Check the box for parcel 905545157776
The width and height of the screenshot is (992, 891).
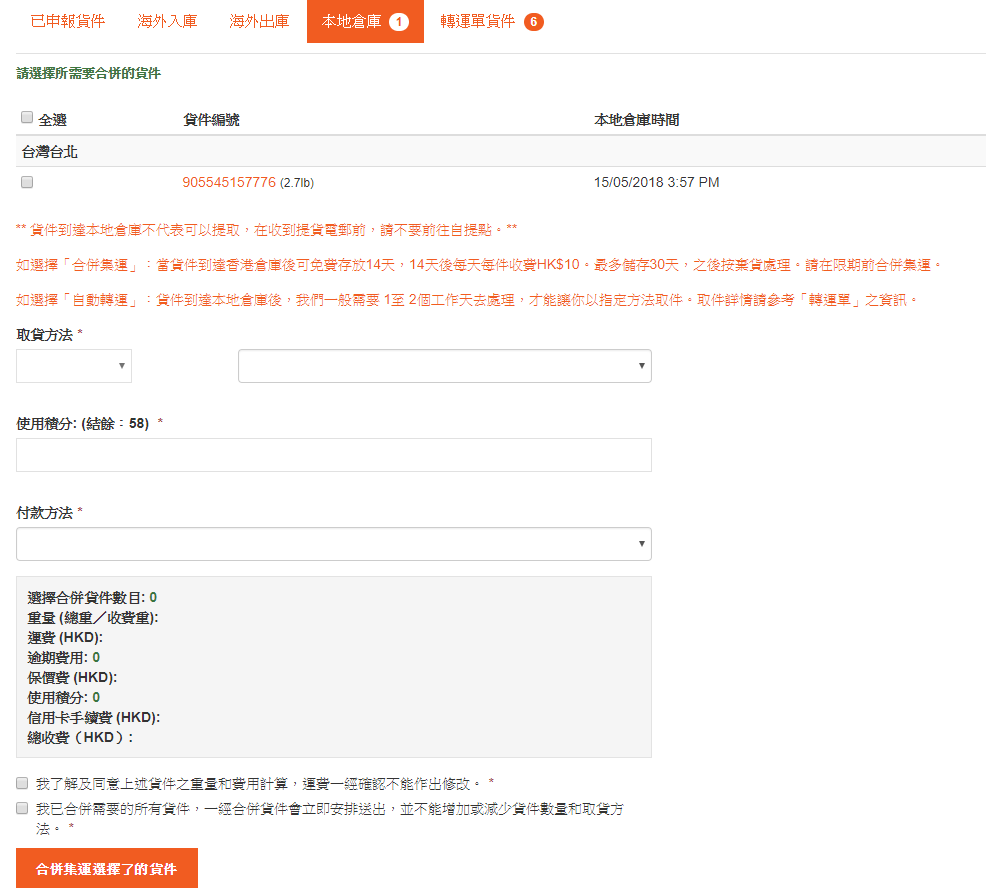27,182
